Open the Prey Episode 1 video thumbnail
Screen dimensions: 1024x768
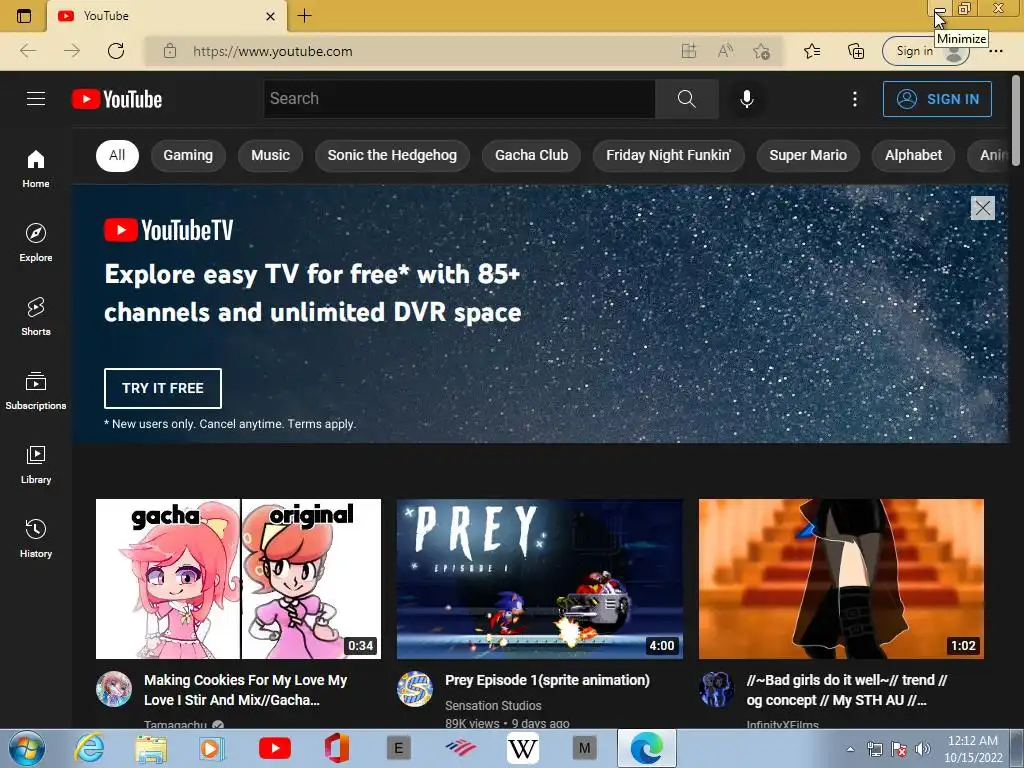click(540, 579)
